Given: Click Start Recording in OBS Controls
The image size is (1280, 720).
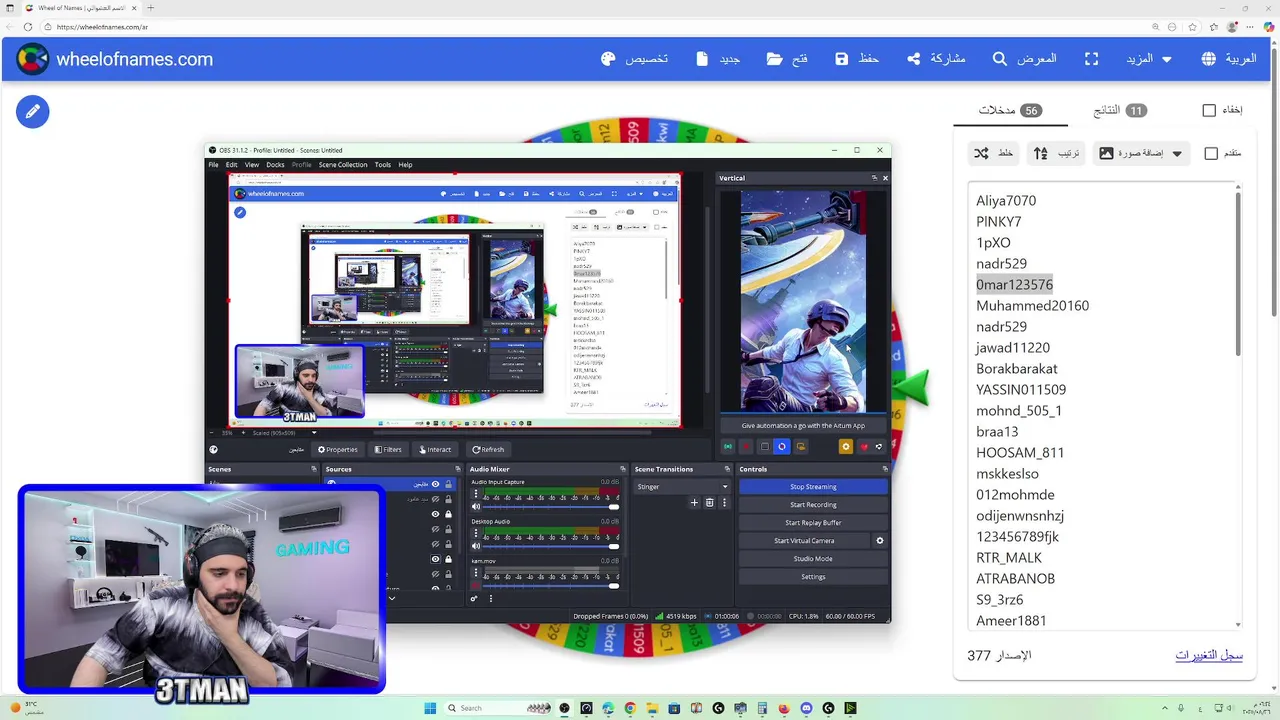Looking at the screenshot, I should coord(813,505).
